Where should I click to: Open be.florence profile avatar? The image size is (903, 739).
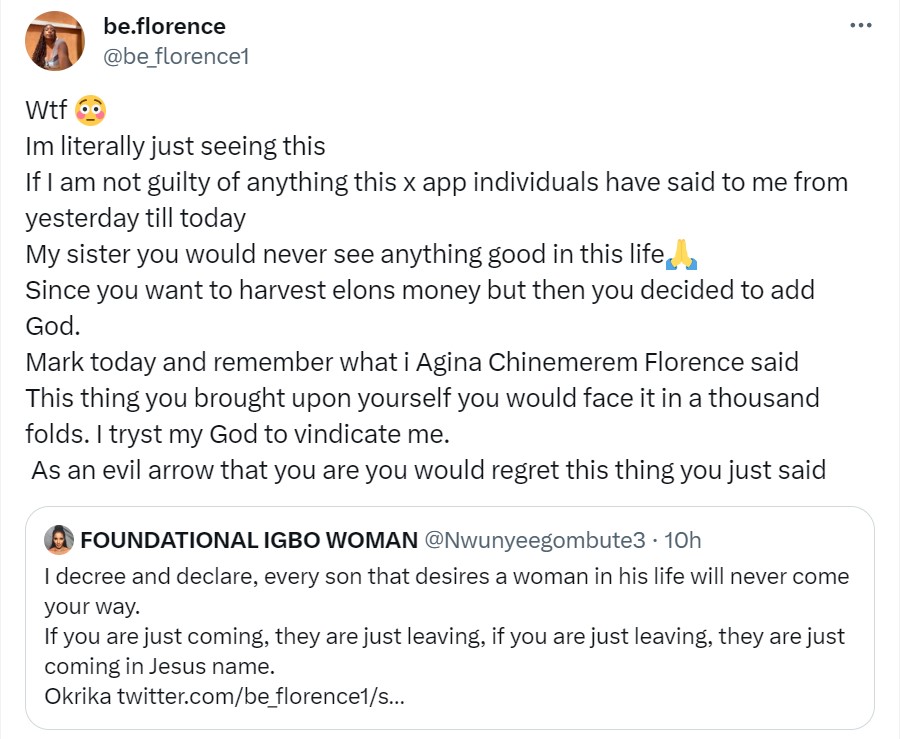point(55,41)
